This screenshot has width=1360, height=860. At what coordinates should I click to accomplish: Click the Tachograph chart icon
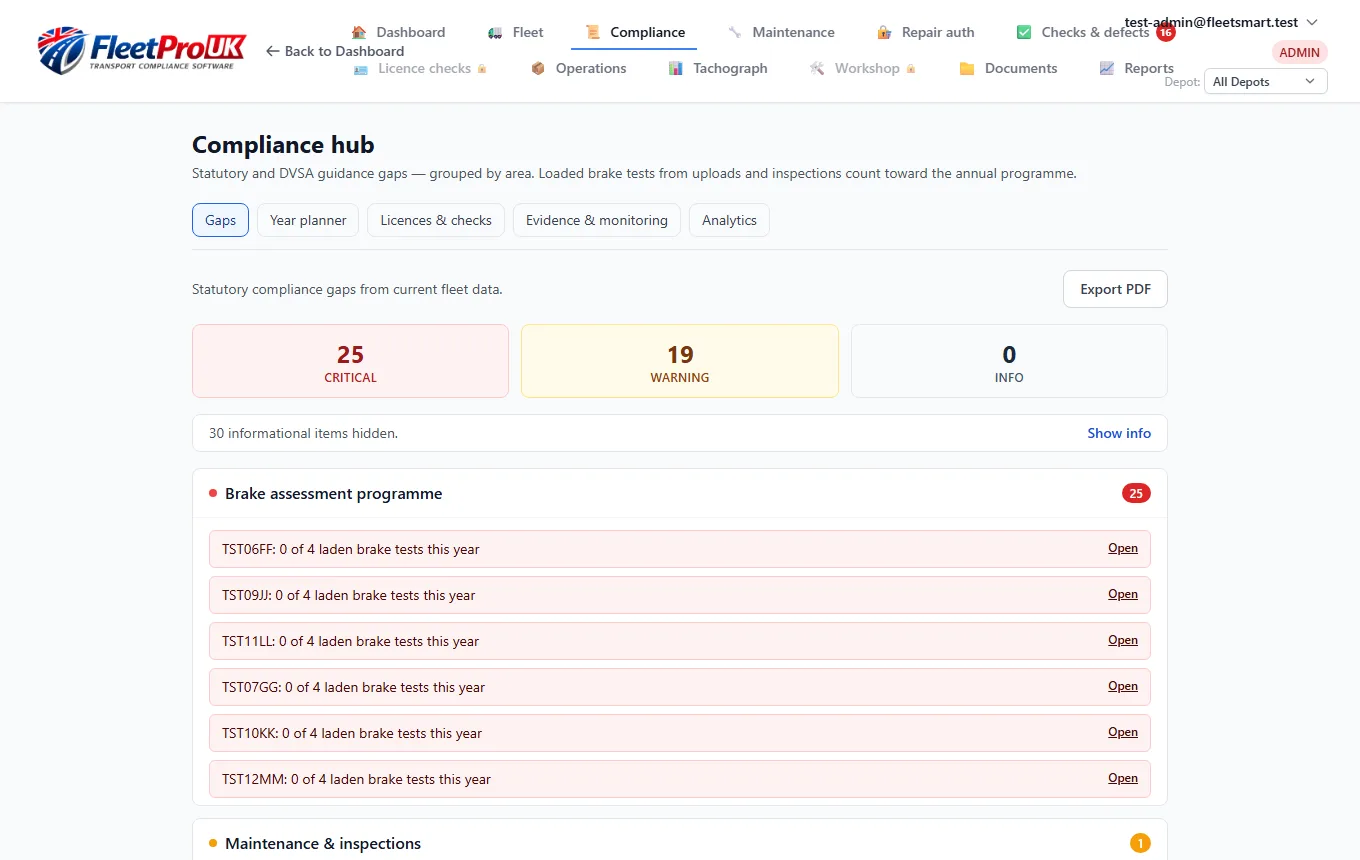tap(676, 68)
